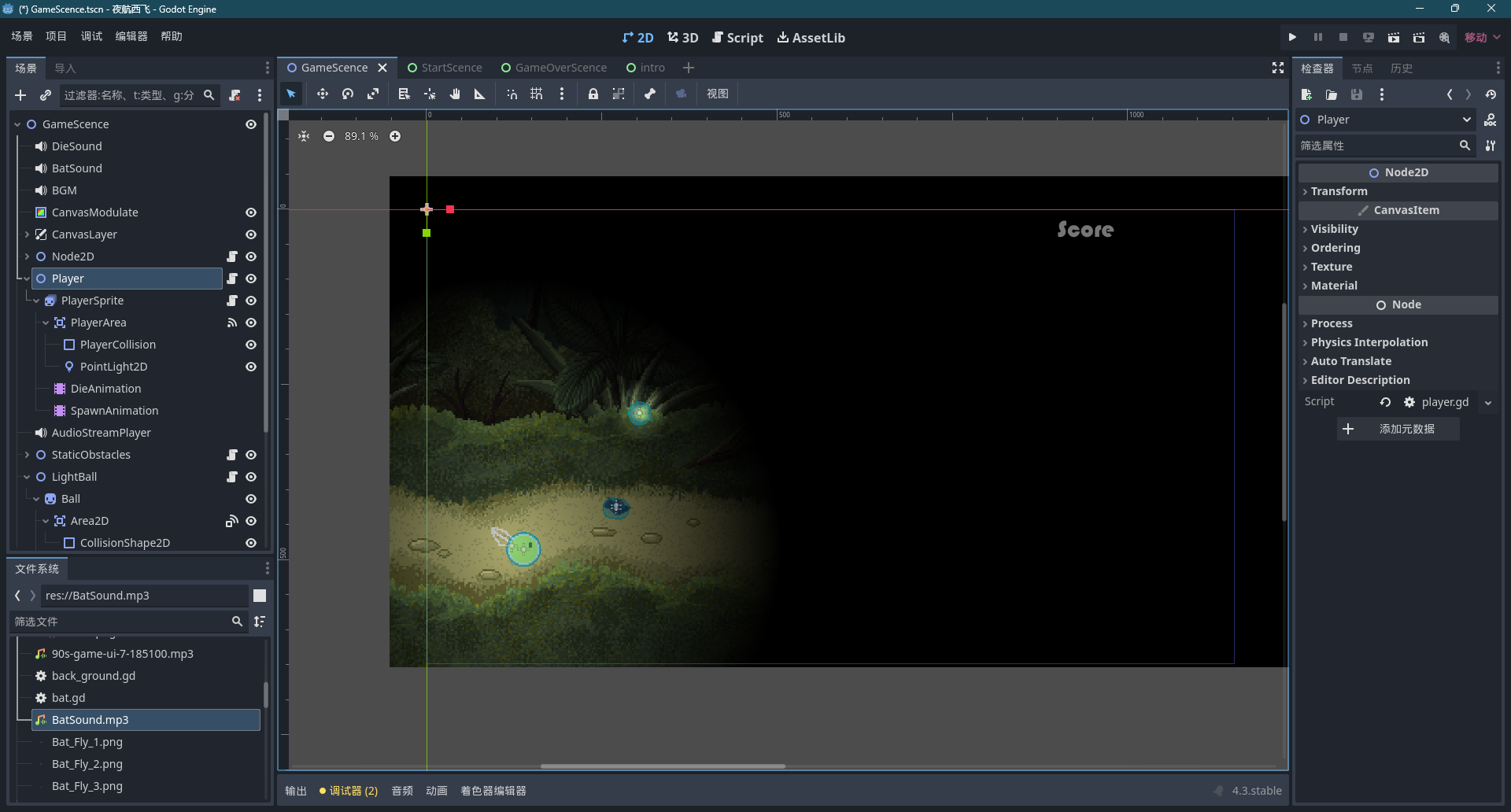Zoom out the 2D viewport
The width and height of the screenshot is (1511, 812).
329,136
